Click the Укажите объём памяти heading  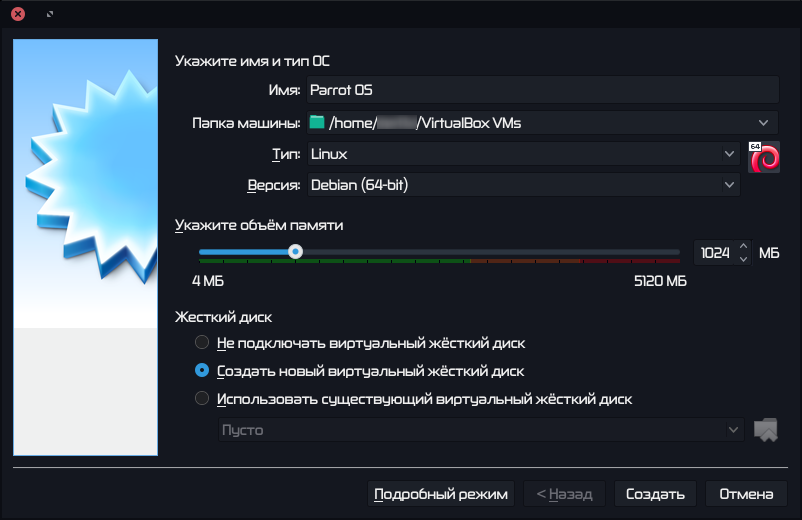coord(259,225)
